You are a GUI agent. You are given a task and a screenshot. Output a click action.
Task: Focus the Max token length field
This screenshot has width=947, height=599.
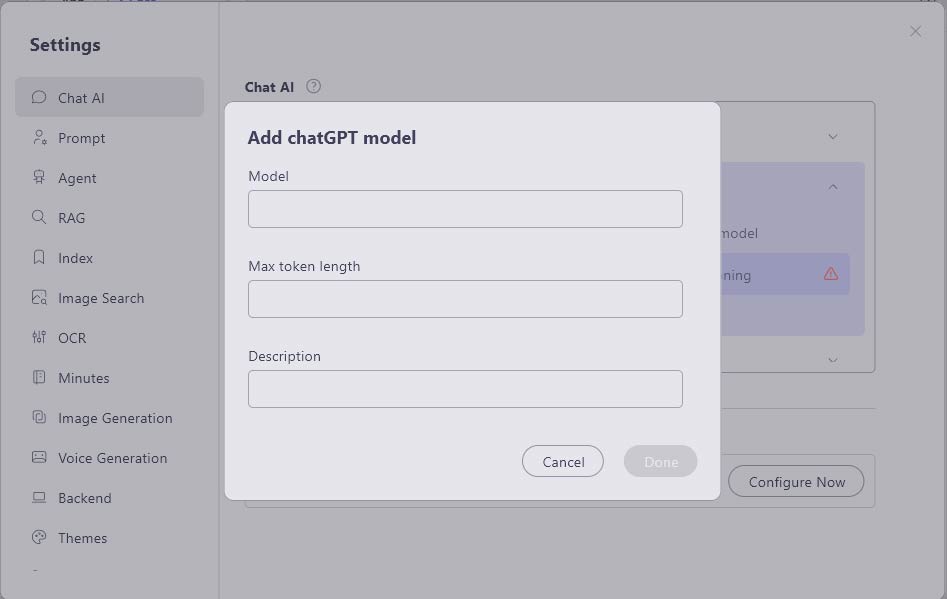465,299
